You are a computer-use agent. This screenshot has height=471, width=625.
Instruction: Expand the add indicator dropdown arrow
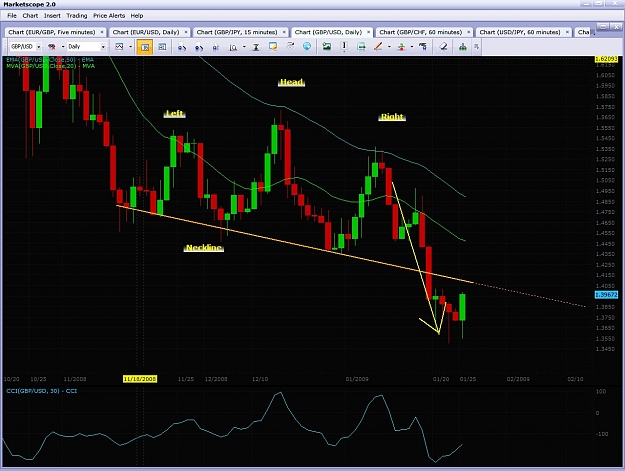[412, 47]
